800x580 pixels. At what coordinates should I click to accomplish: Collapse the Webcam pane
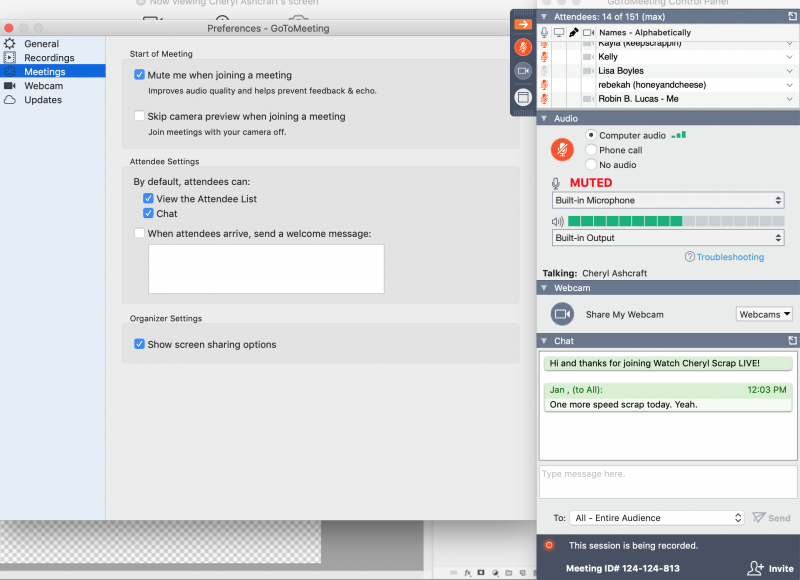pos(544,288)
